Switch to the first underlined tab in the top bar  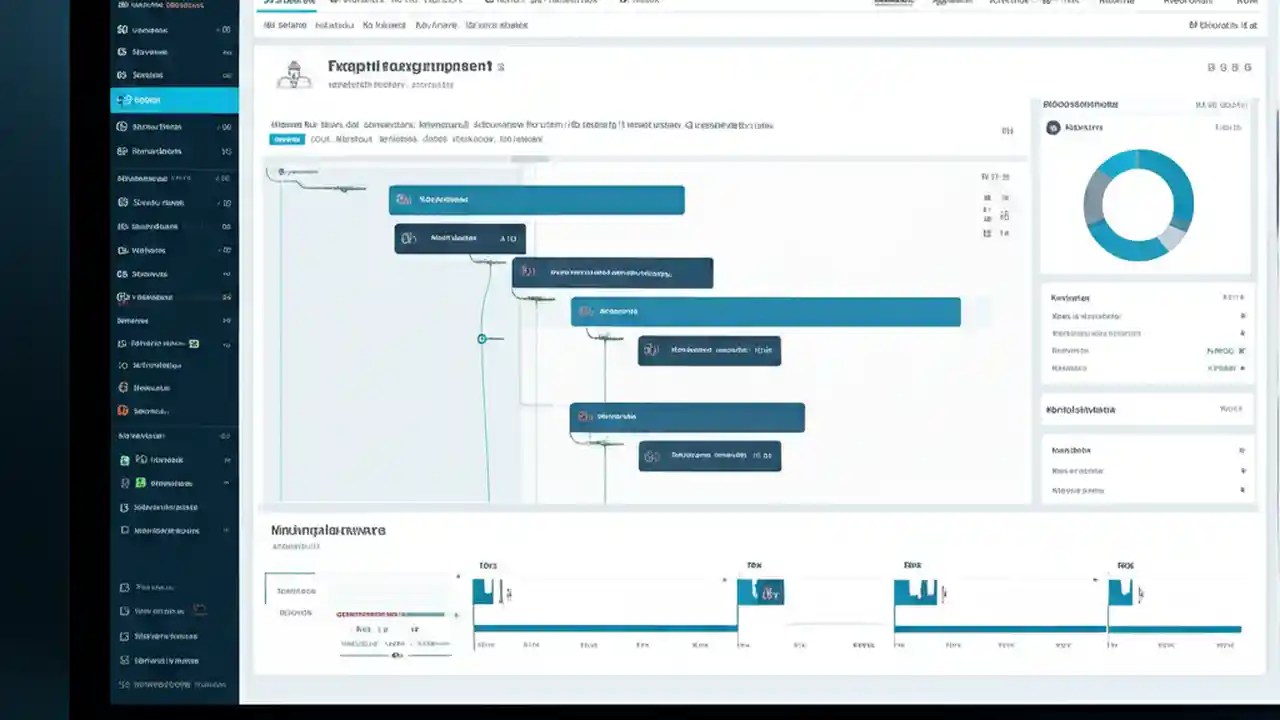click(x=288, y=2)
